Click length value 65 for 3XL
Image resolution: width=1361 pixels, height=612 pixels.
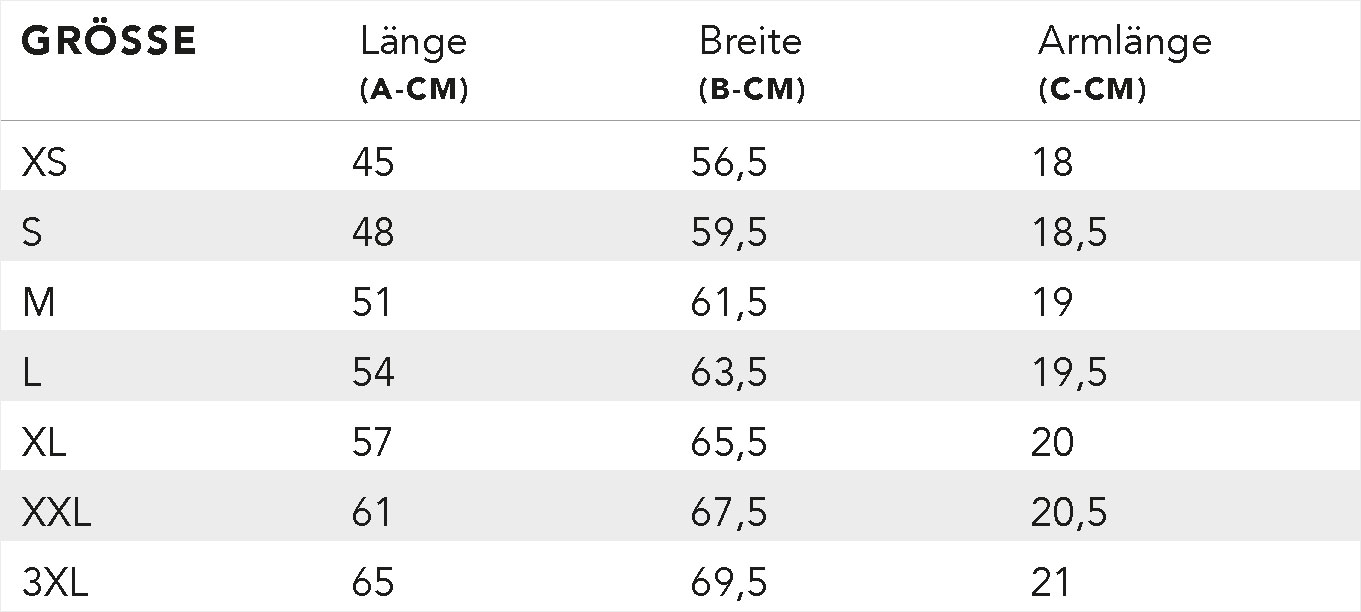pyautogui.click(x=373, y=583)
